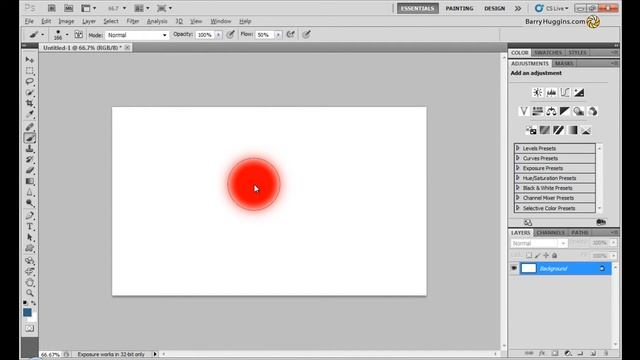Image resolution: width=640 pixels, height=360 pixels.
Task: Open the Flow slider arrow
Action: tap(278, 35)
